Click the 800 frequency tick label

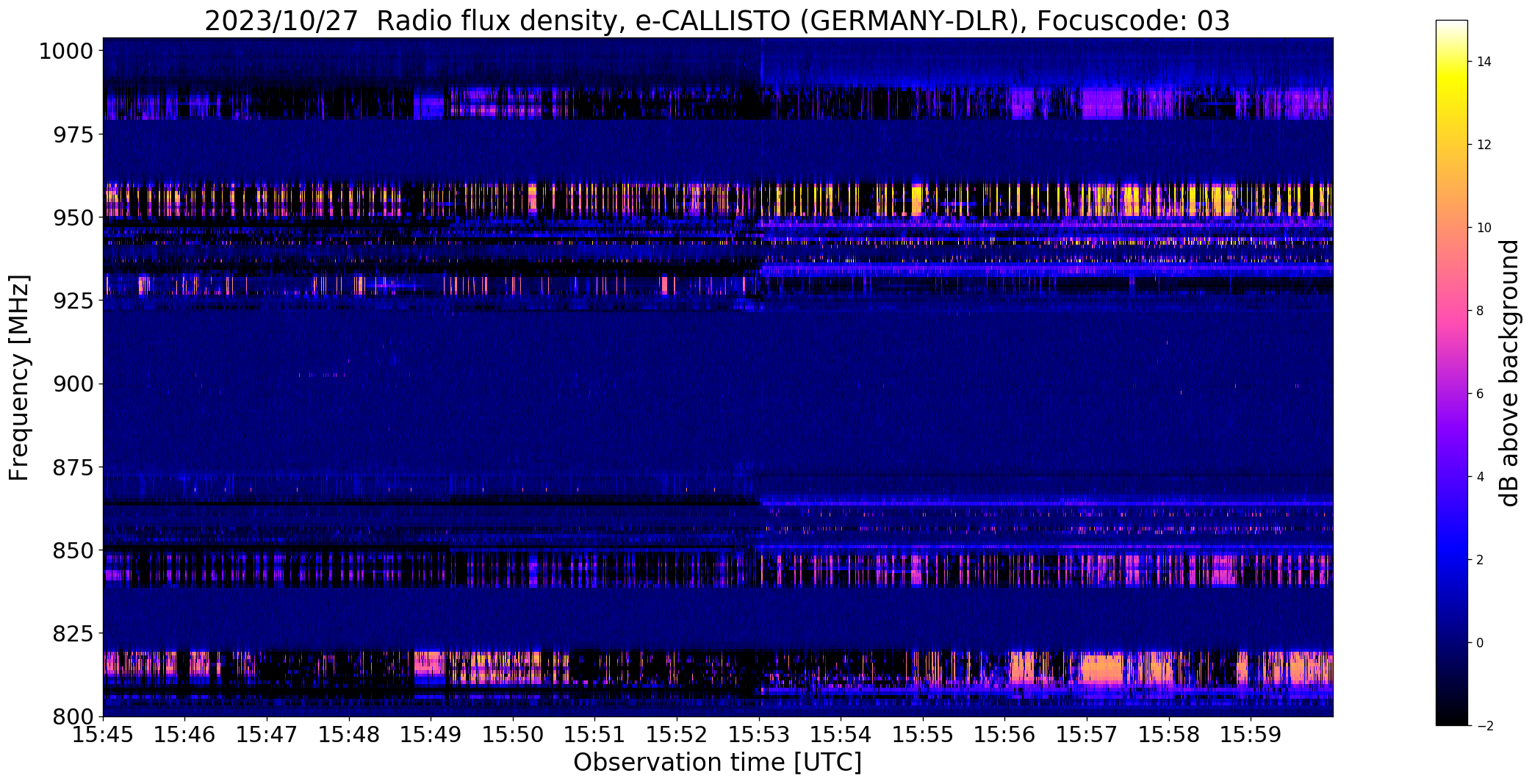pos(73,716)
